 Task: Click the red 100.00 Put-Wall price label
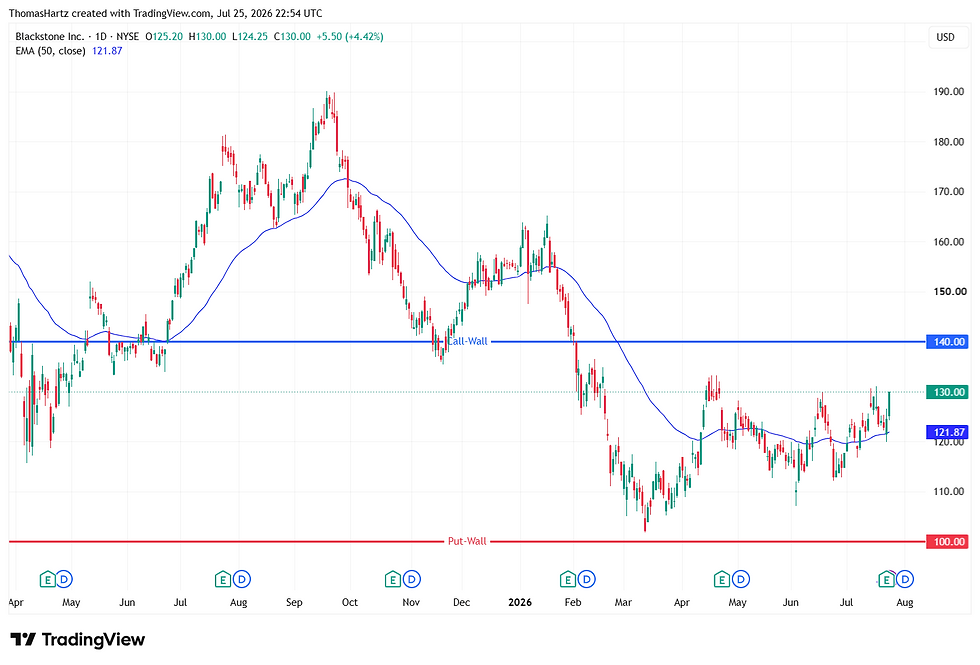click(x=947, y=541)
